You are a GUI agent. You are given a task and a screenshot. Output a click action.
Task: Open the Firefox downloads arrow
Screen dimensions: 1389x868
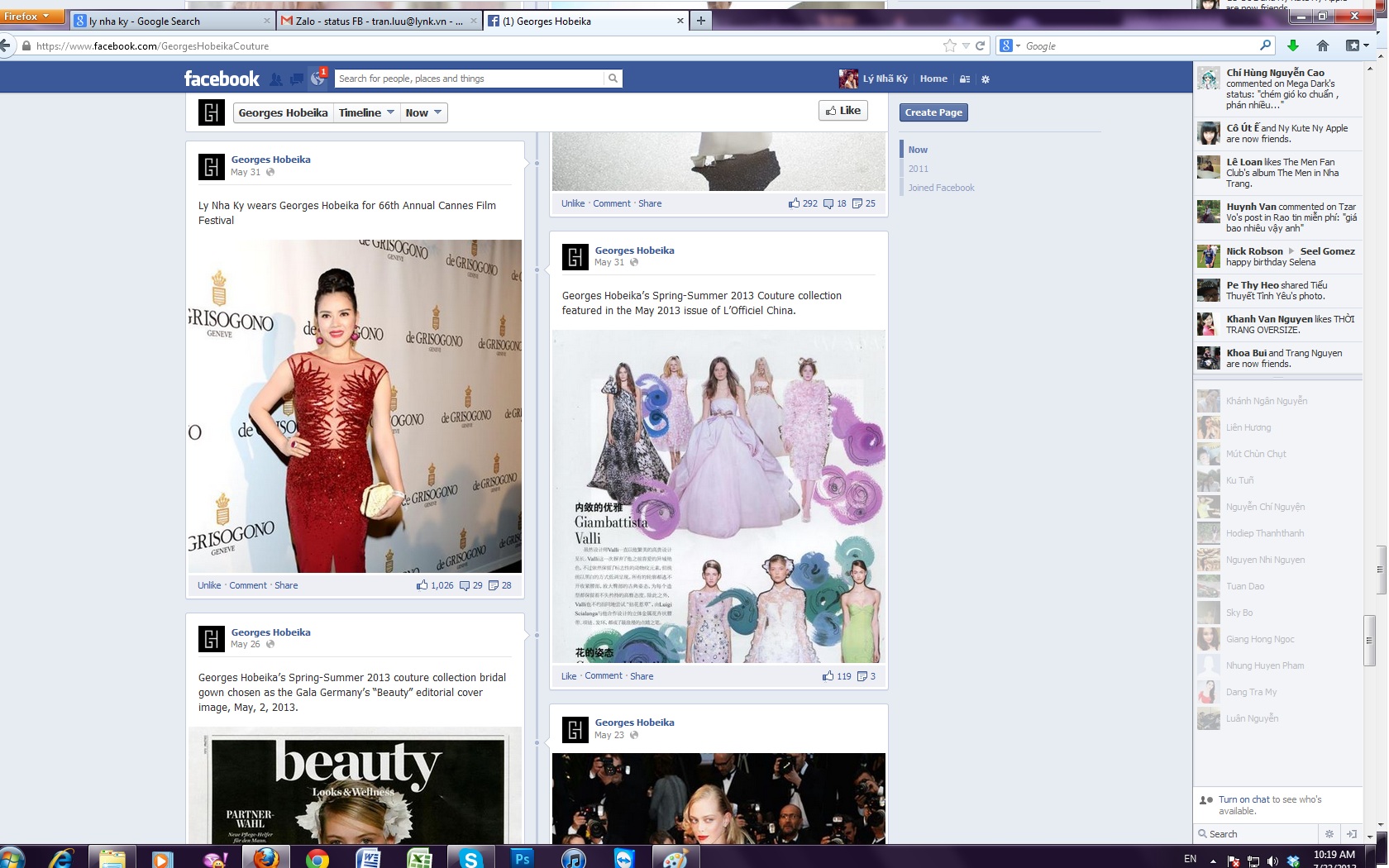click(x=1293, y=45)
